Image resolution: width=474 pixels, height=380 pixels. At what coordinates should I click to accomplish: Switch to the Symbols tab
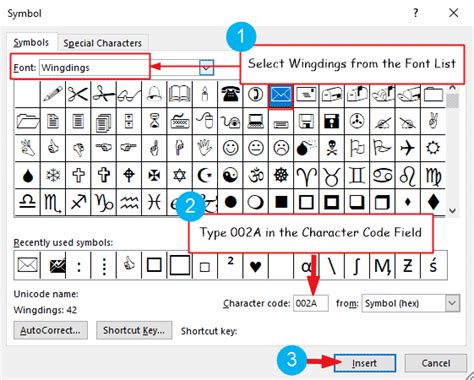coord(31,42)
